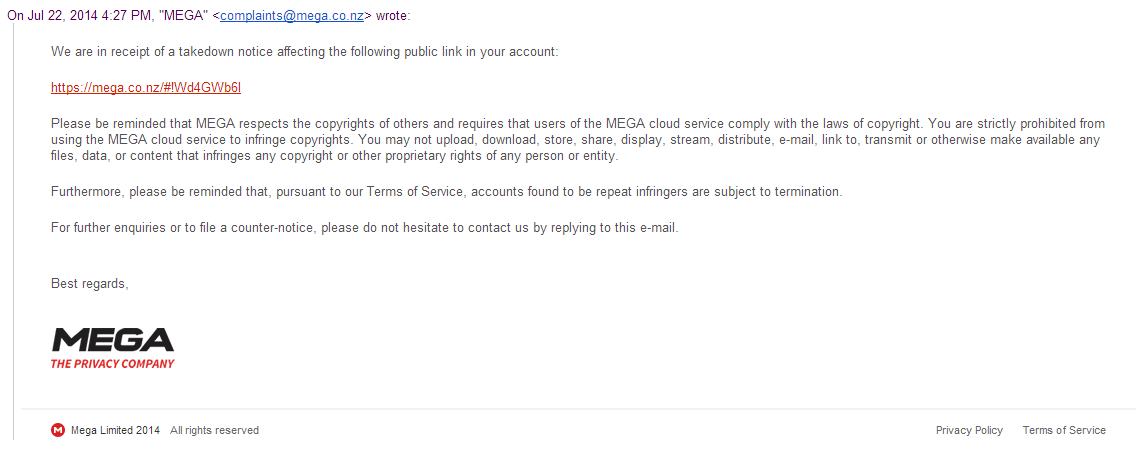Click the red Mega circle icon in footer
The height and width of the screenshot is (465, 1144).
[58, 430]
